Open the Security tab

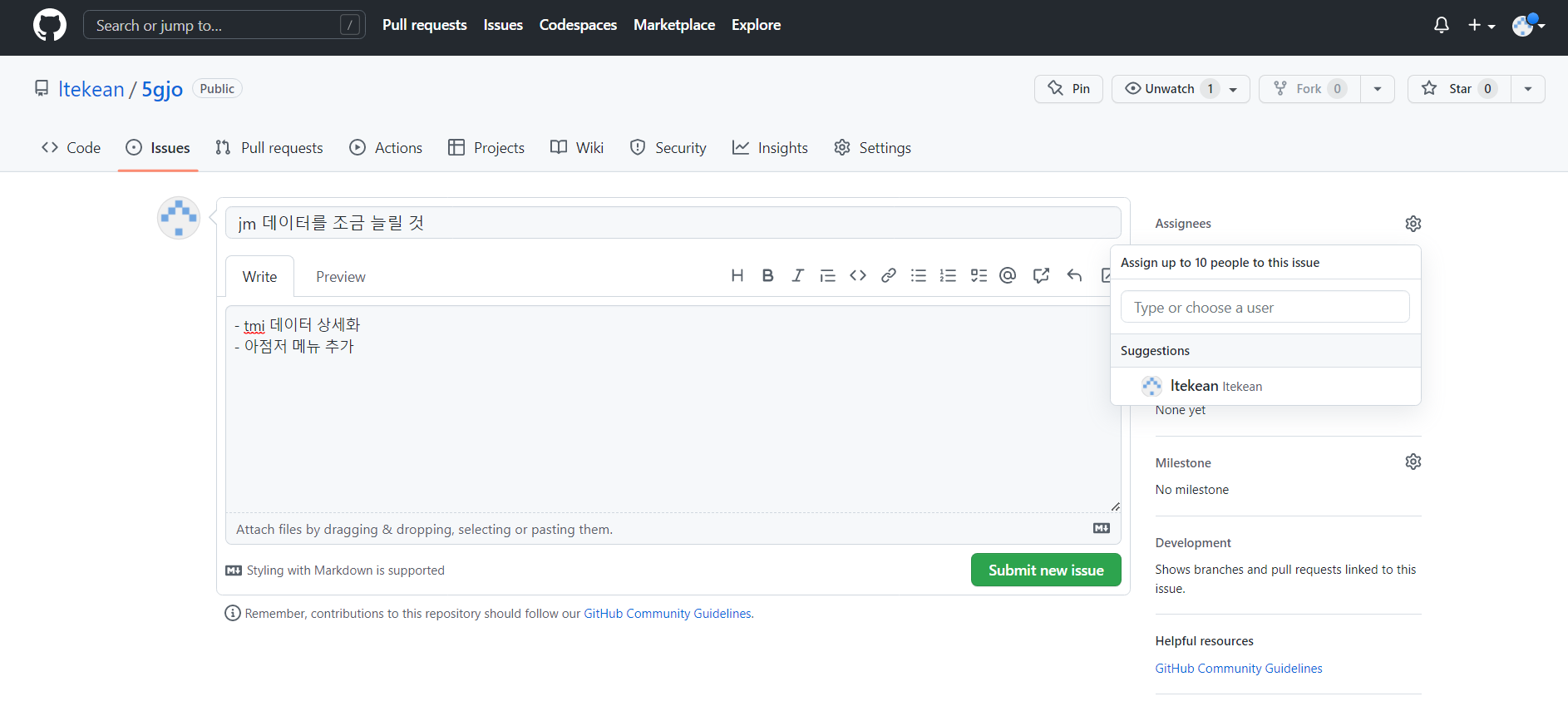point(668,147)
